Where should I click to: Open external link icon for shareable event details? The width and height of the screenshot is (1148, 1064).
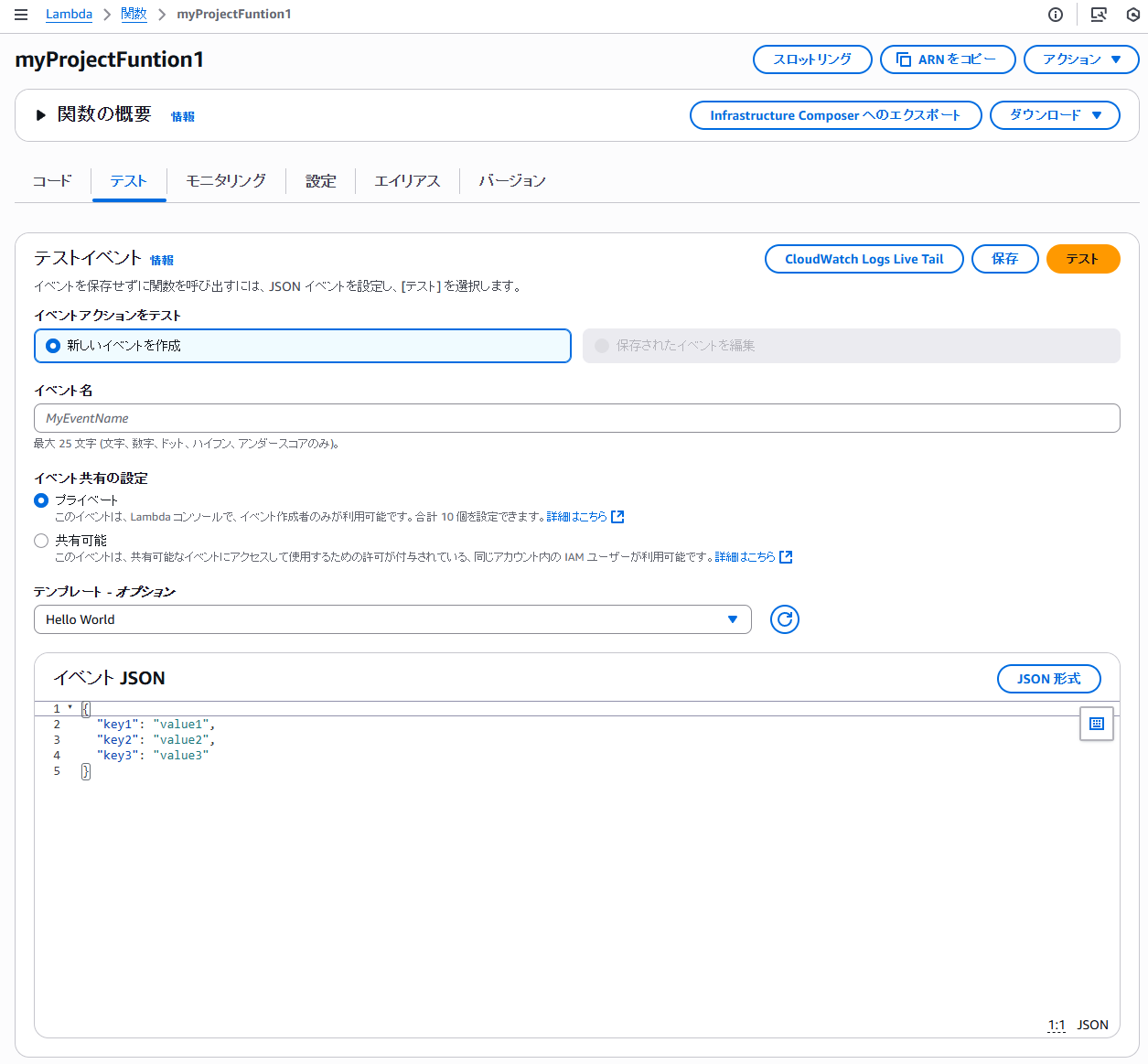click(x=786, y=557)
